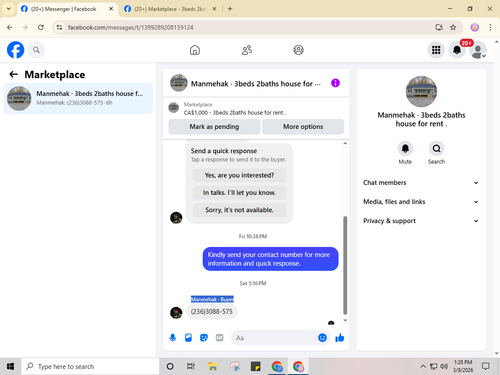
Task: Click the 'Kindly send your contact number' message
Action: (x=270, y=259)
